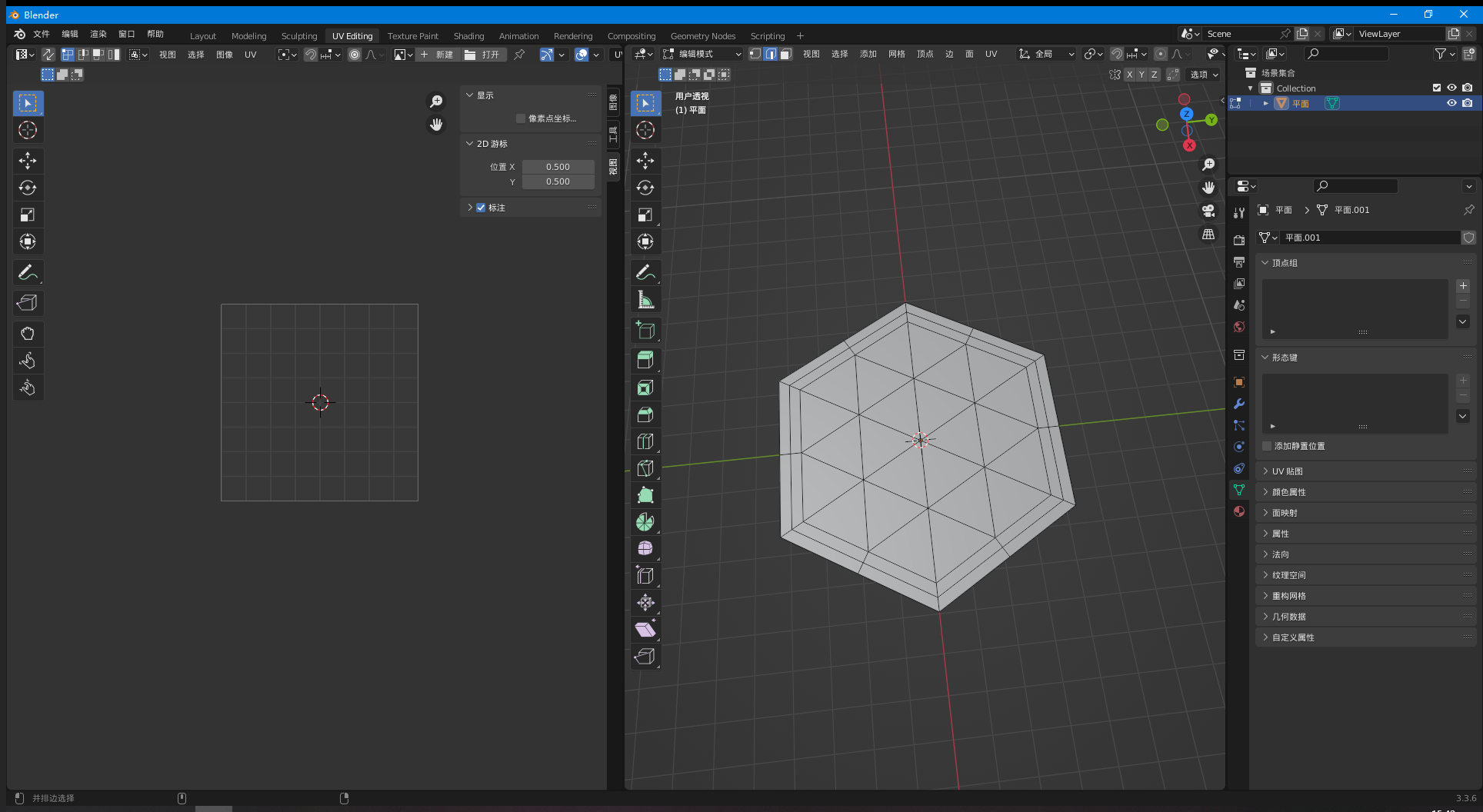Switch to the Geometry Nodes workspace tab
1483x812 pixels.
click(x=703, y=36)
